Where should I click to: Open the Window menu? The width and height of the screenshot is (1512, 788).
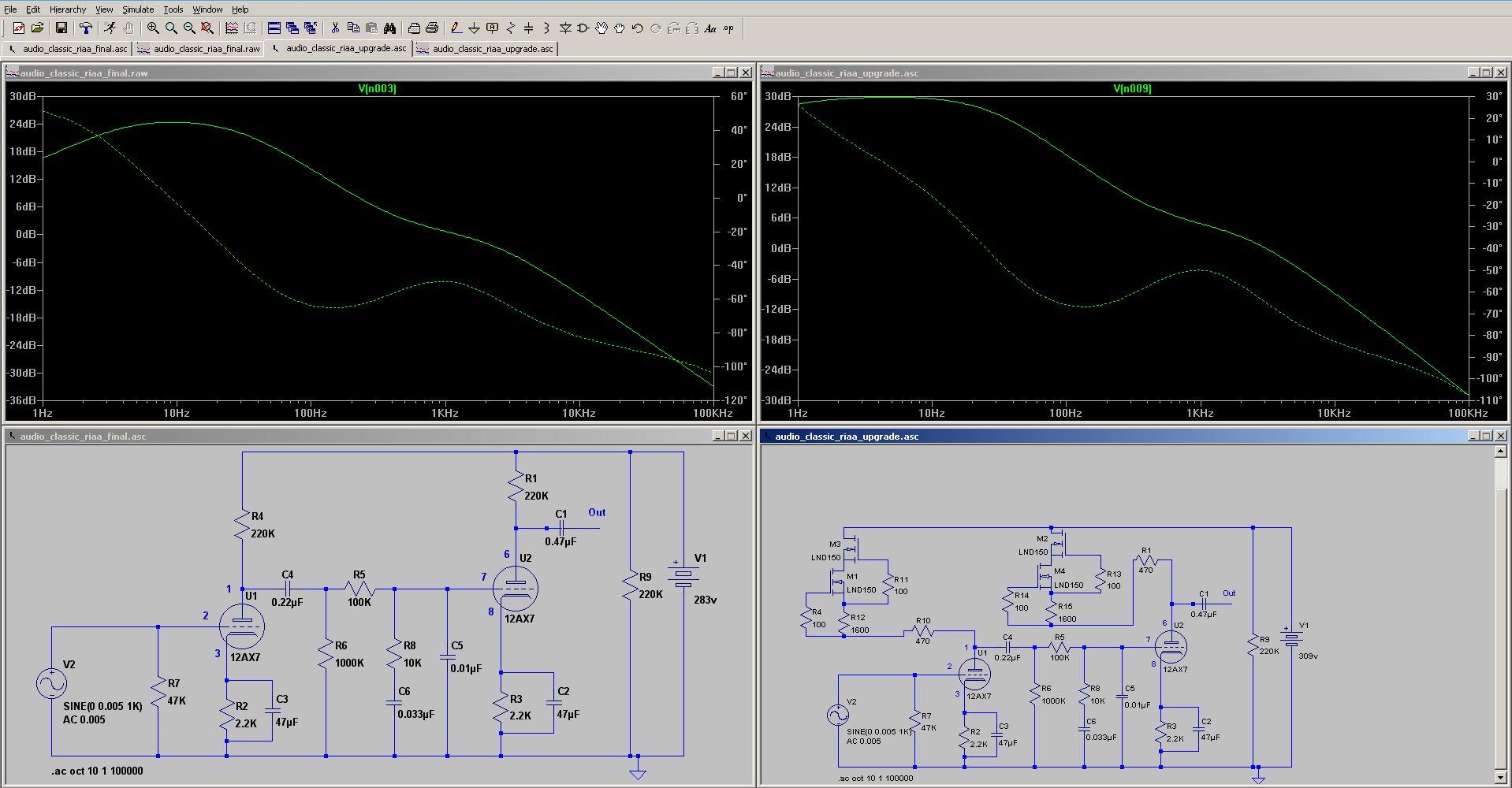[207, 9]
